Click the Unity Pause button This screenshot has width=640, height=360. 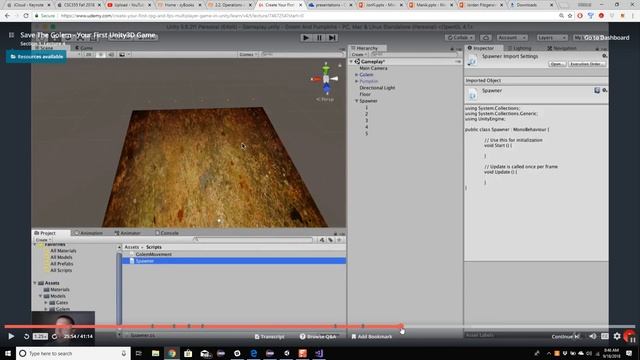pyautogui.click(x=319, y=38)
